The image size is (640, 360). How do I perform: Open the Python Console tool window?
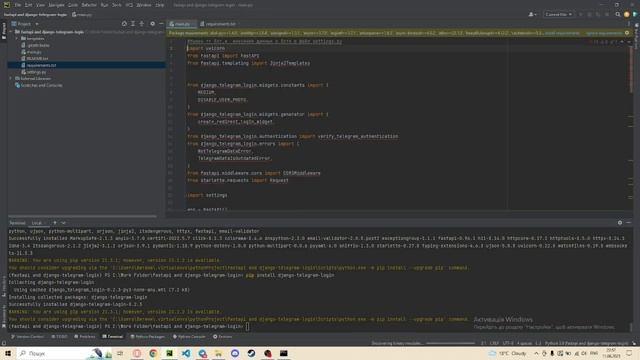[x=189, y=337]
